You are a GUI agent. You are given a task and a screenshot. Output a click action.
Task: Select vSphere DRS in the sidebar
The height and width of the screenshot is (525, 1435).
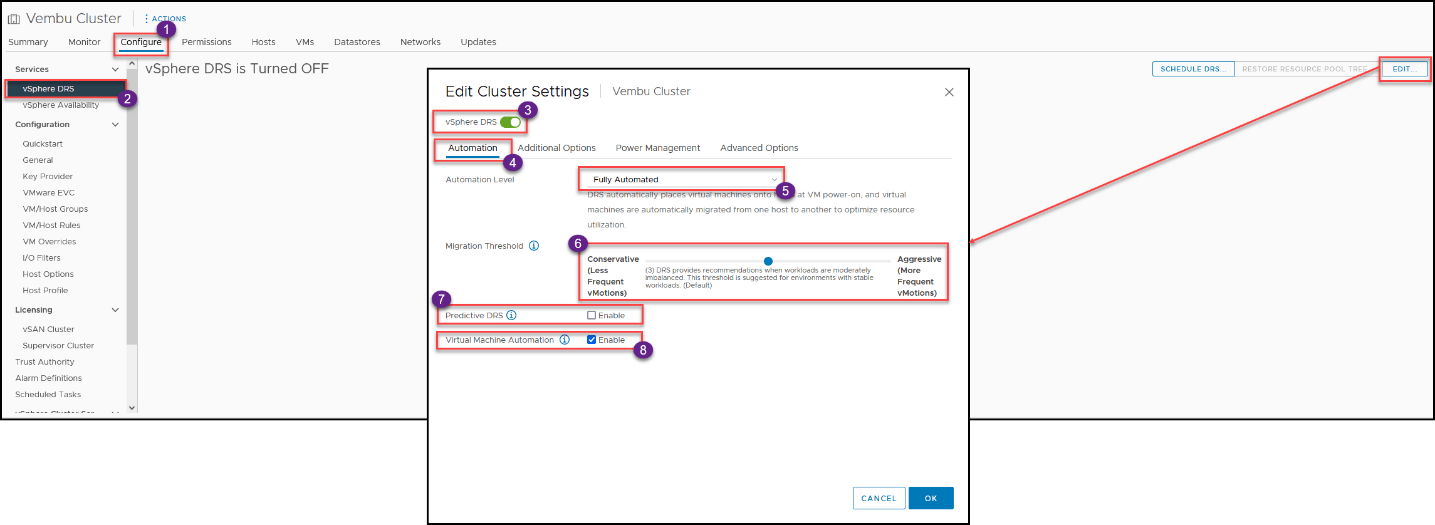[x=66, y=89]
